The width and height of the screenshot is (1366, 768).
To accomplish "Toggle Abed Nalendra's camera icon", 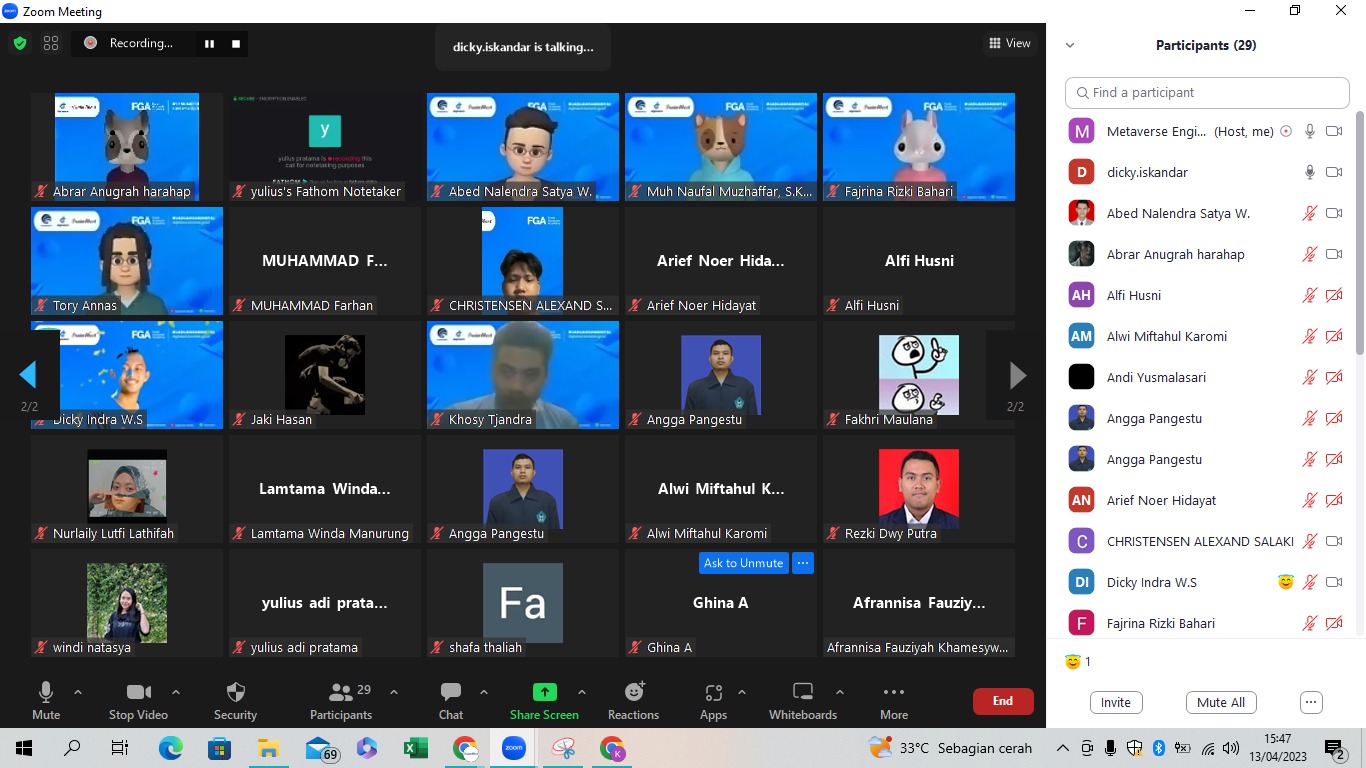I will click(1335, 213).
